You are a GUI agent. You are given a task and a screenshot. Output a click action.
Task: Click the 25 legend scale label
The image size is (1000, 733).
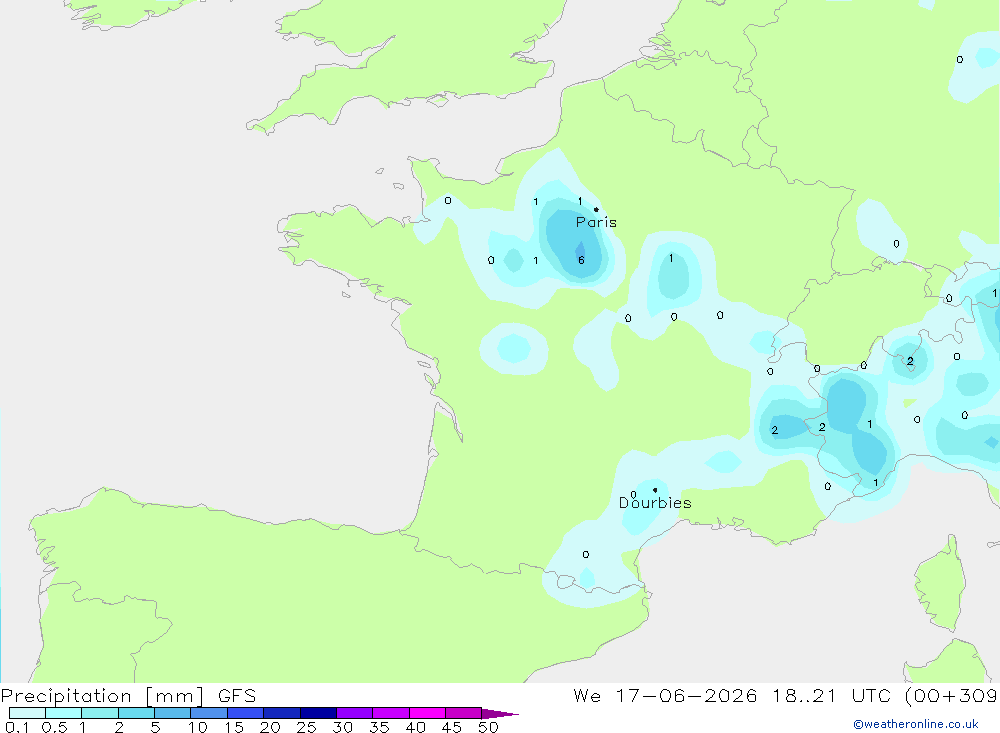point(306,727)
